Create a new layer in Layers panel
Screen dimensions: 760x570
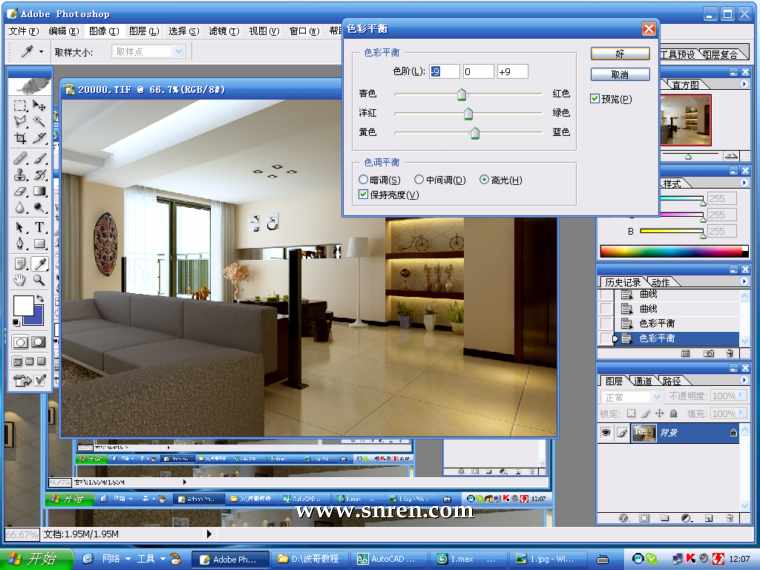click(709, 518)
